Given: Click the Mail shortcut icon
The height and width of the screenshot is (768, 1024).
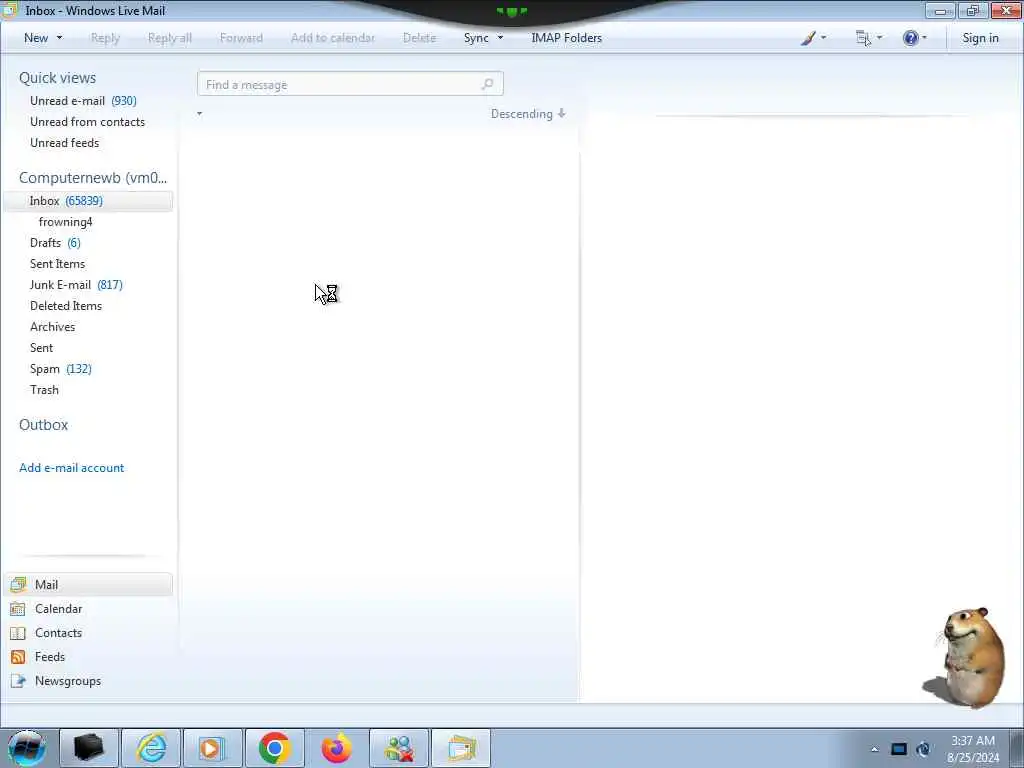Looking at the screenshot, I should pyautogui.click(x=18, y=584).
